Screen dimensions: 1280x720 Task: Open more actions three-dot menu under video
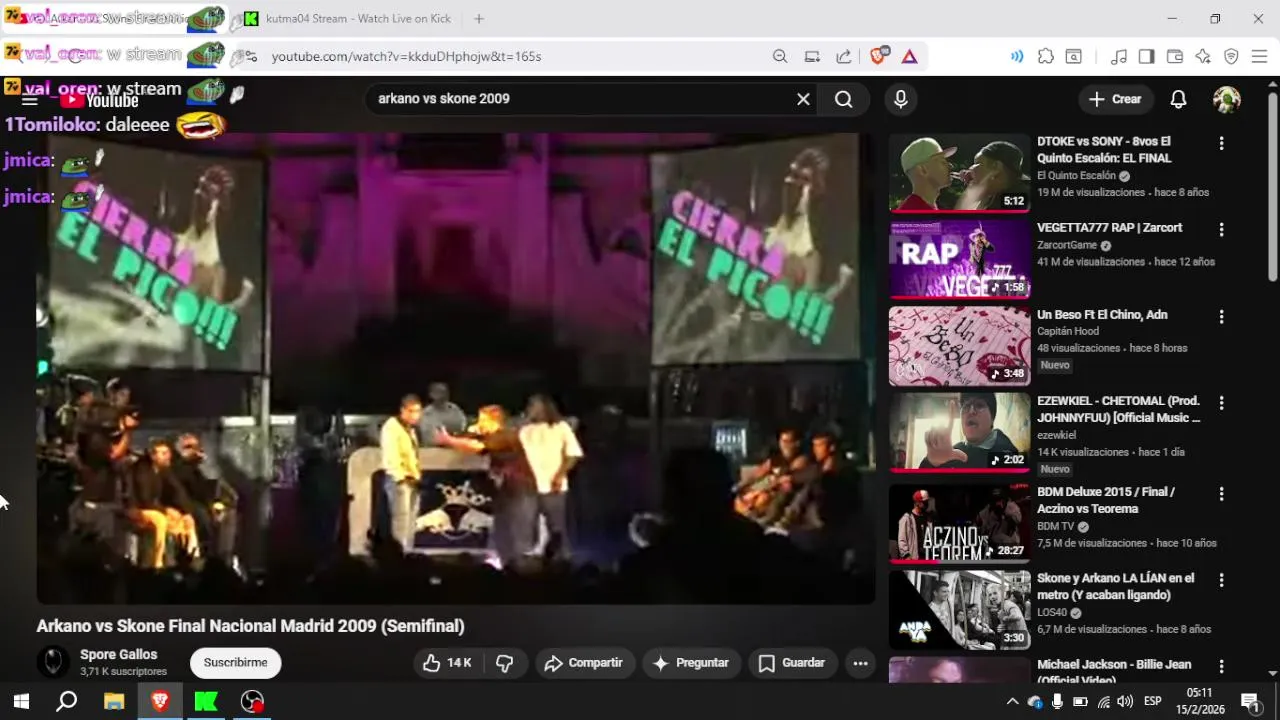[x=860, y=663]
